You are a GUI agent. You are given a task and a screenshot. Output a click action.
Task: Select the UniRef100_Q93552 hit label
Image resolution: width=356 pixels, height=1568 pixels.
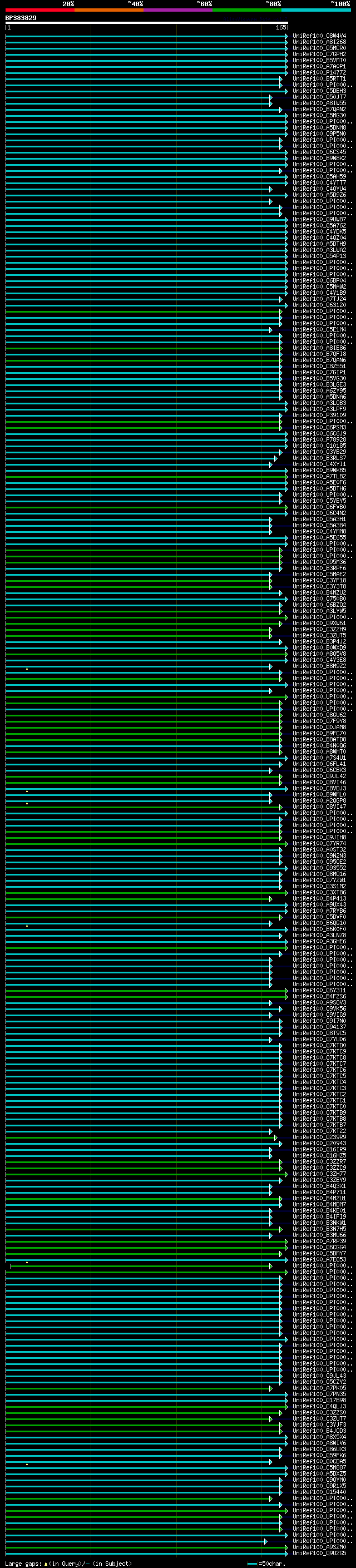pos(319,868)
